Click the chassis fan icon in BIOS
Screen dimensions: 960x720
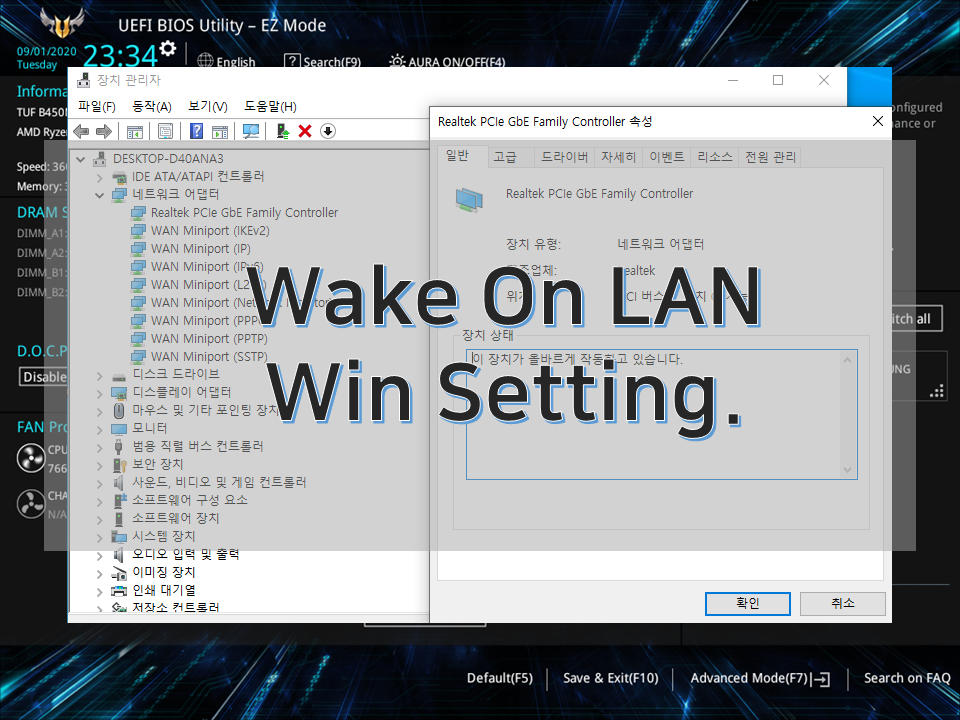point(31,504)
